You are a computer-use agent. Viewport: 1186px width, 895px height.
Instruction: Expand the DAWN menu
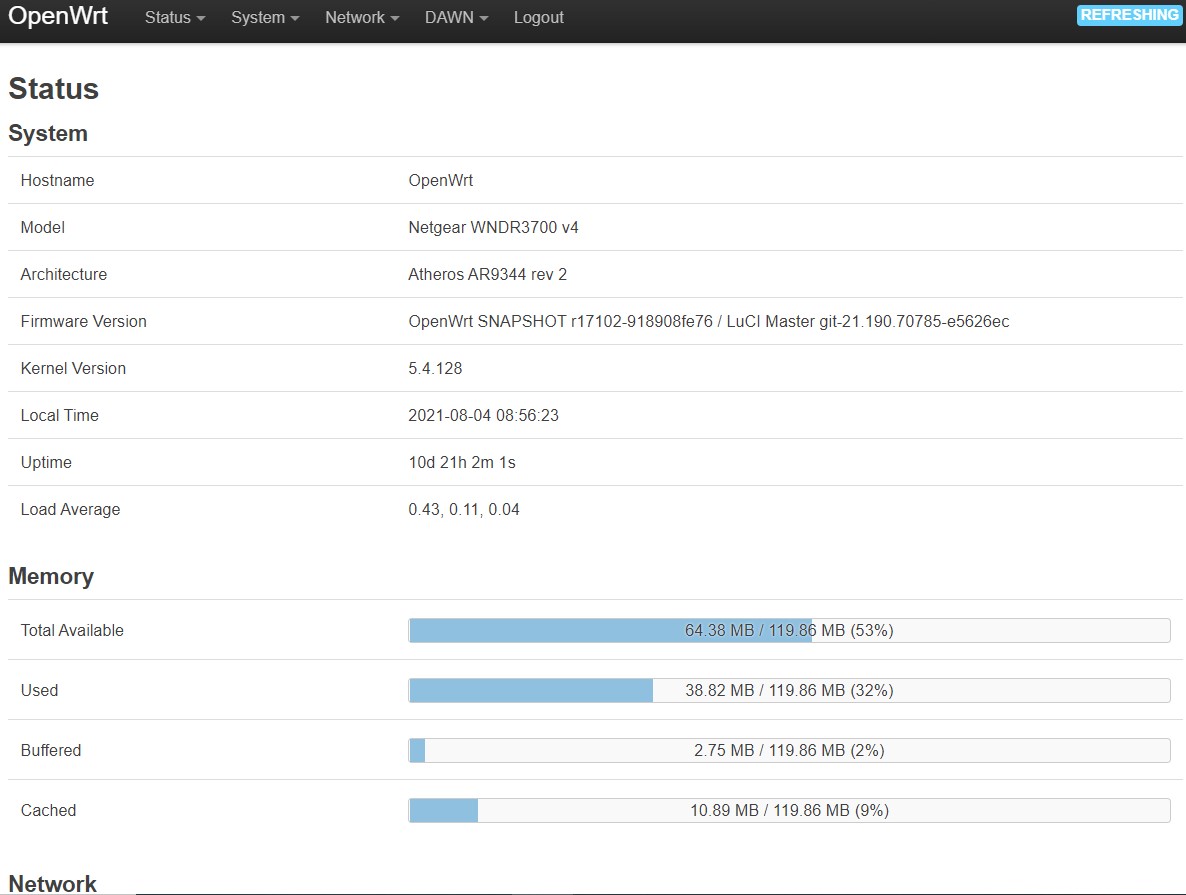tap(455, 17)
